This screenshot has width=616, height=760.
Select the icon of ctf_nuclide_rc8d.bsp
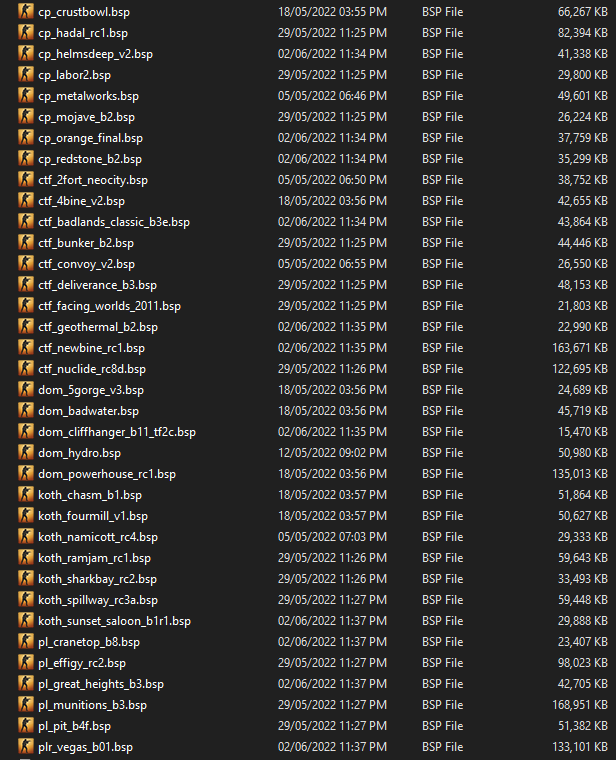(26, 368)
